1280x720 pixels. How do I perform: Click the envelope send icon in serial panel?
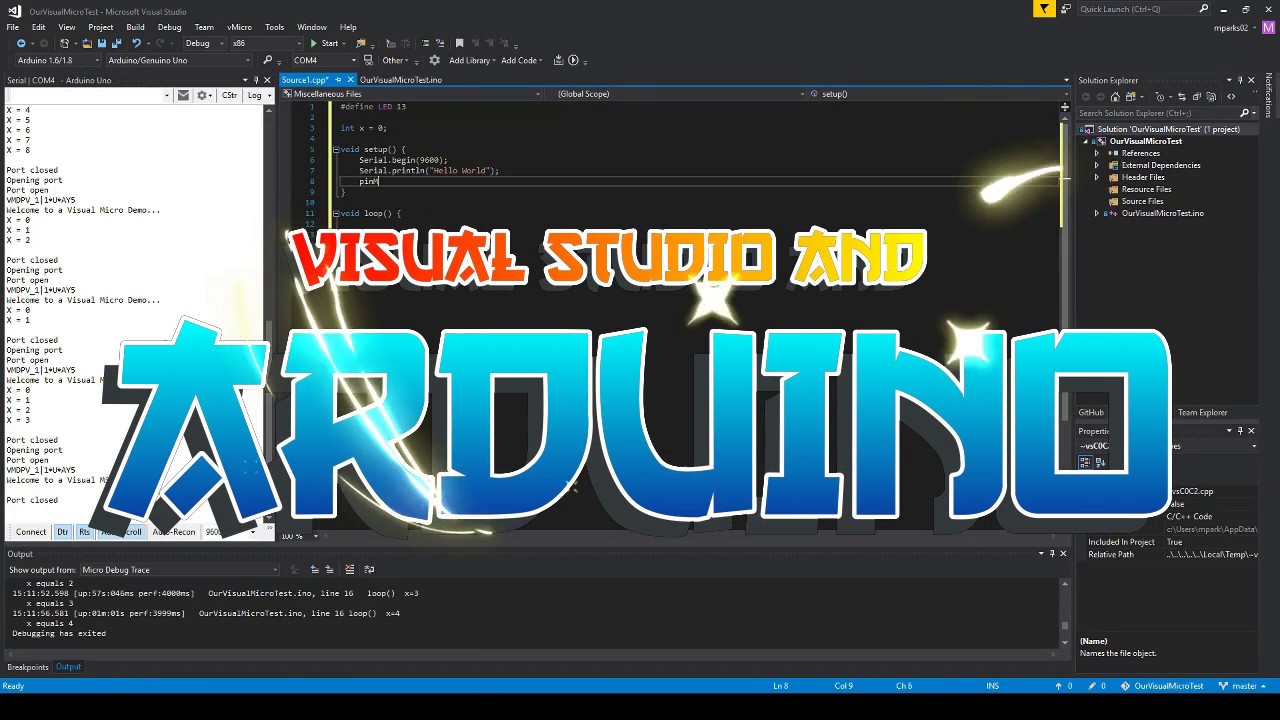183,95
